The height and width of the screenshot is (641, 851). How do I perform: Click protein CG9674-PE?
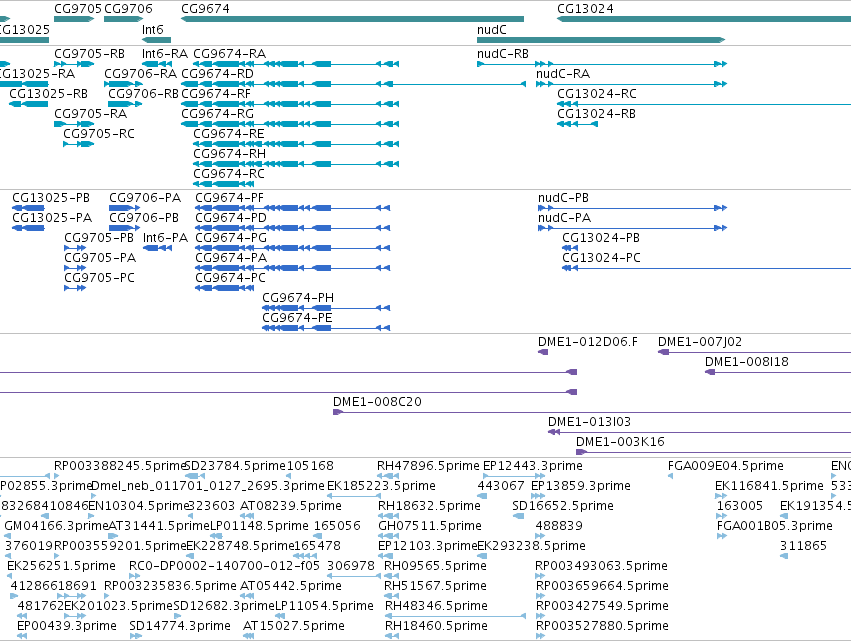click(x=297, y=318)
